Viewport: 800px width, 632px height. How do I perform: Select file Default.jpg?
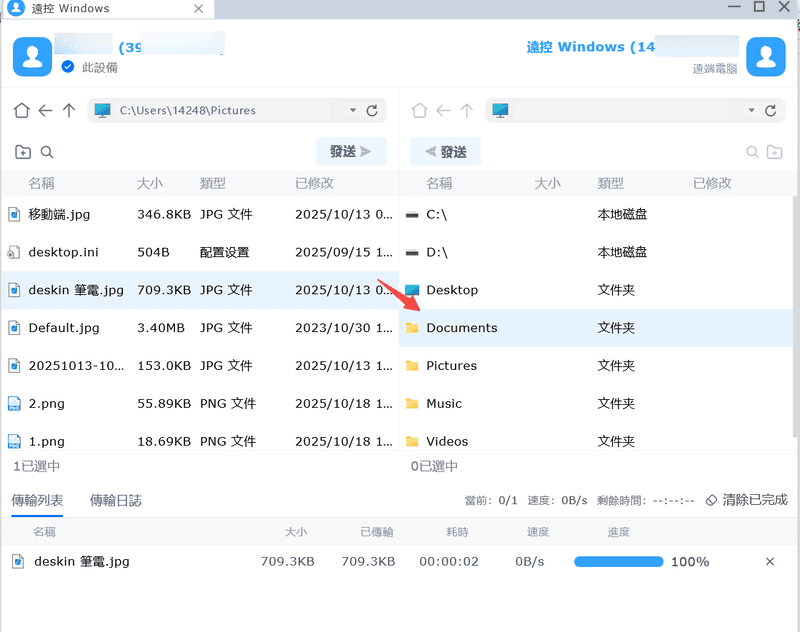200,327
